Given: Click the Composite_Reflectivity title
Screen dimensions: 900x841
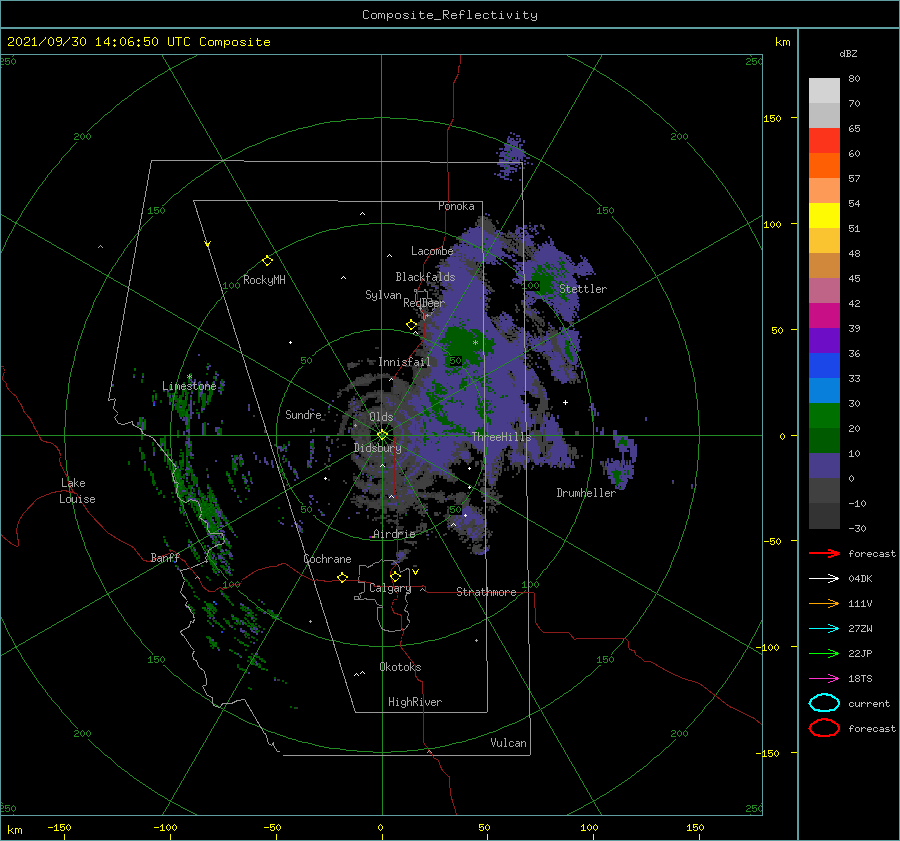Looking at the screenshot, I should click(x=450, y=15).
